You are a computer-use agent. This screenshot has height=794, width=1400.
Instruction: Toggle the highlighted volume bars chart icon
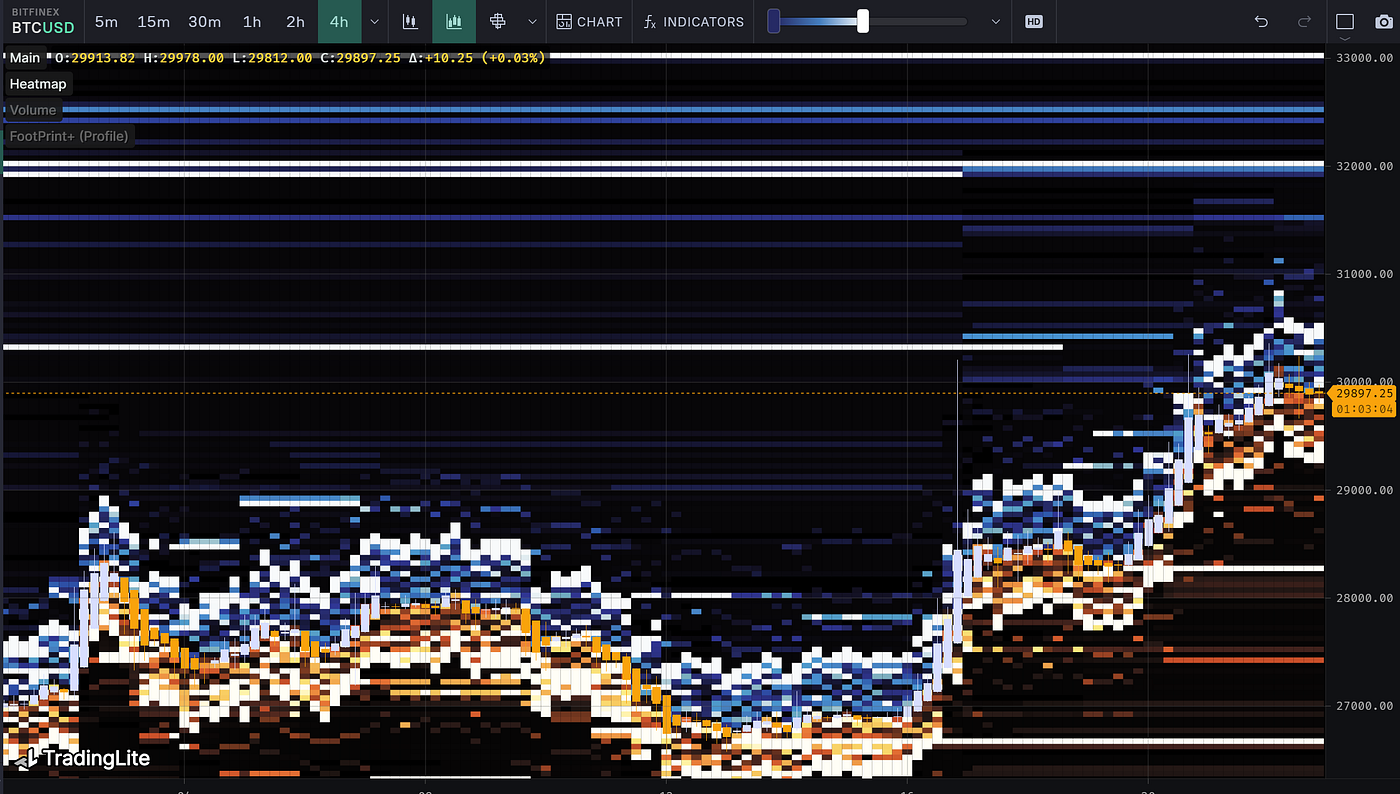pos(454,21)
